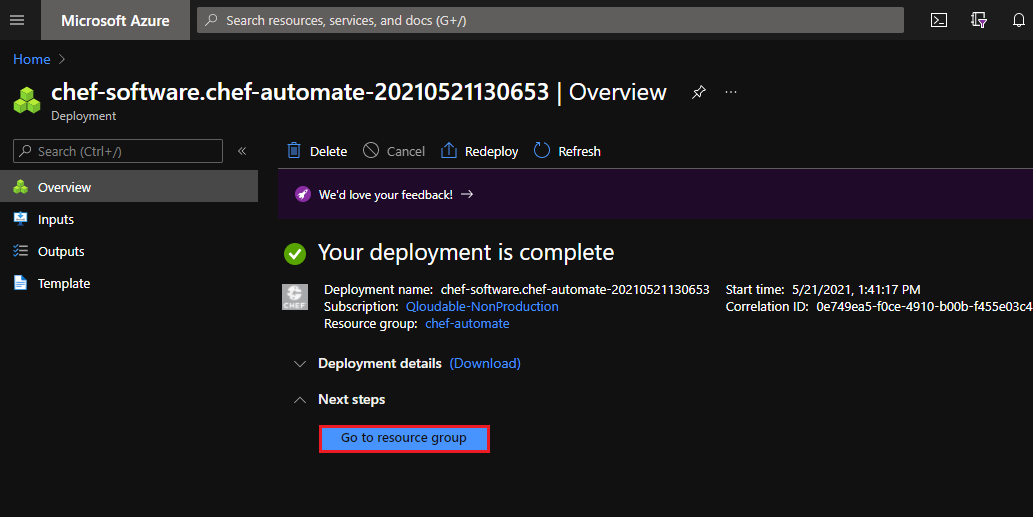
Task: Pin the deployment overview to dashboard
Action: (698, 92)
